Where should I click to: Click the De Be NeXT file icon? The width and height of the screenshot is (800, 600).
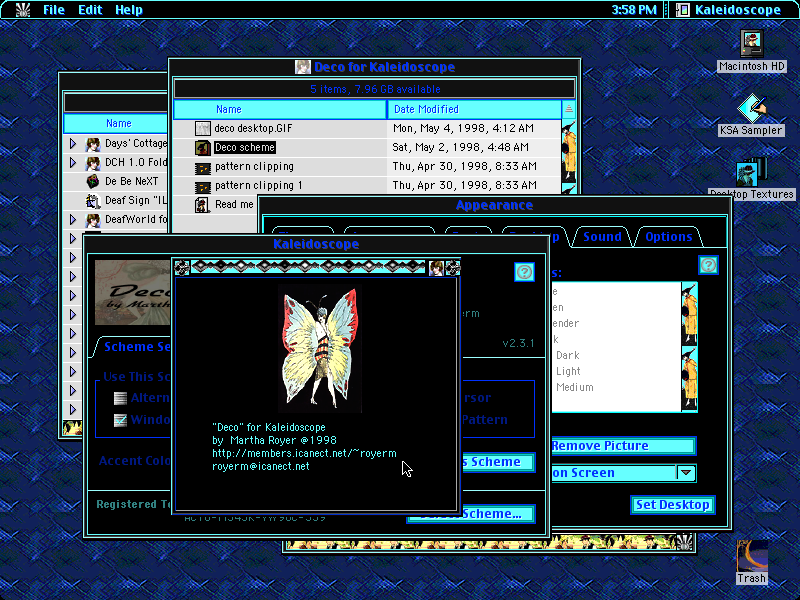coord(92,182)
